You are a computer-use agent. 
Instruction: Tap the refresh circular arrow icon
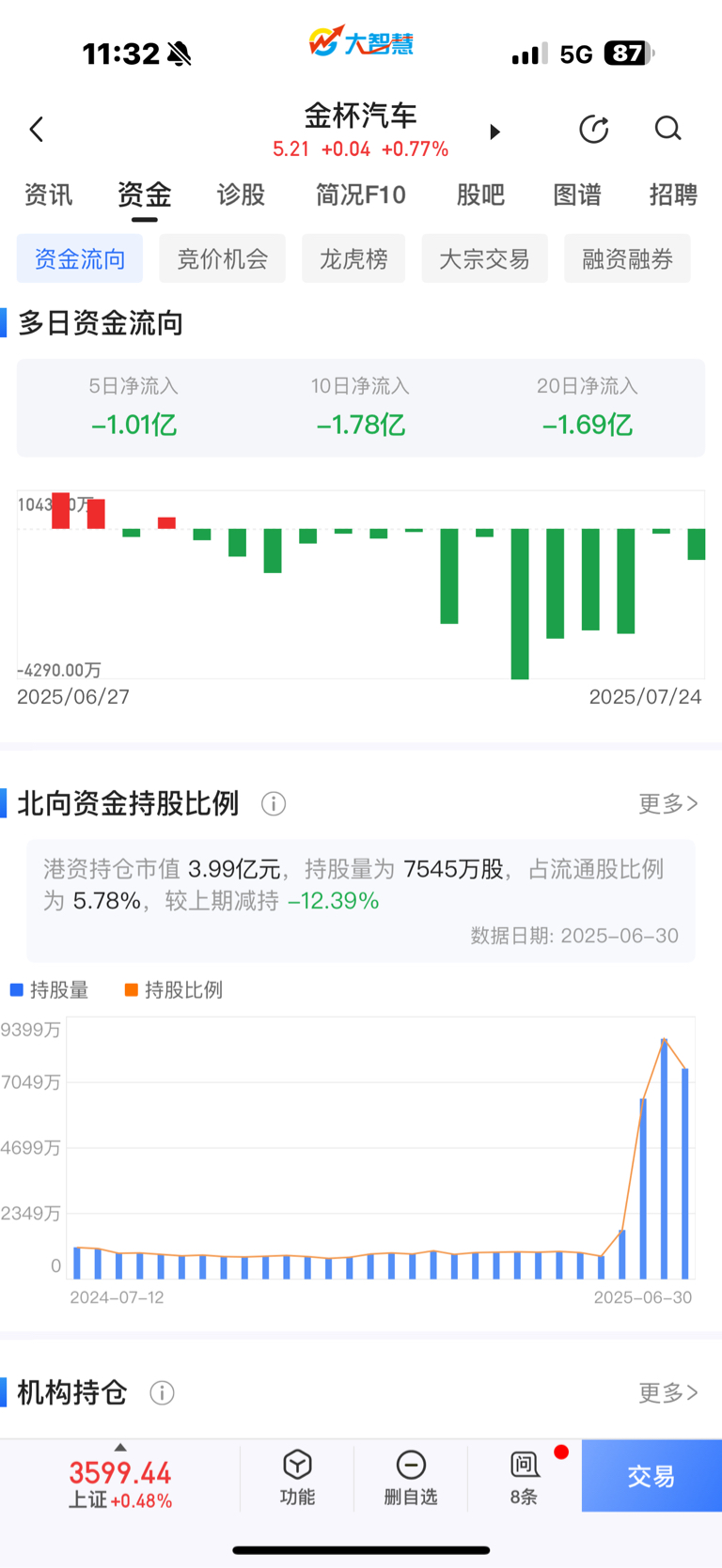pos(593,129)
